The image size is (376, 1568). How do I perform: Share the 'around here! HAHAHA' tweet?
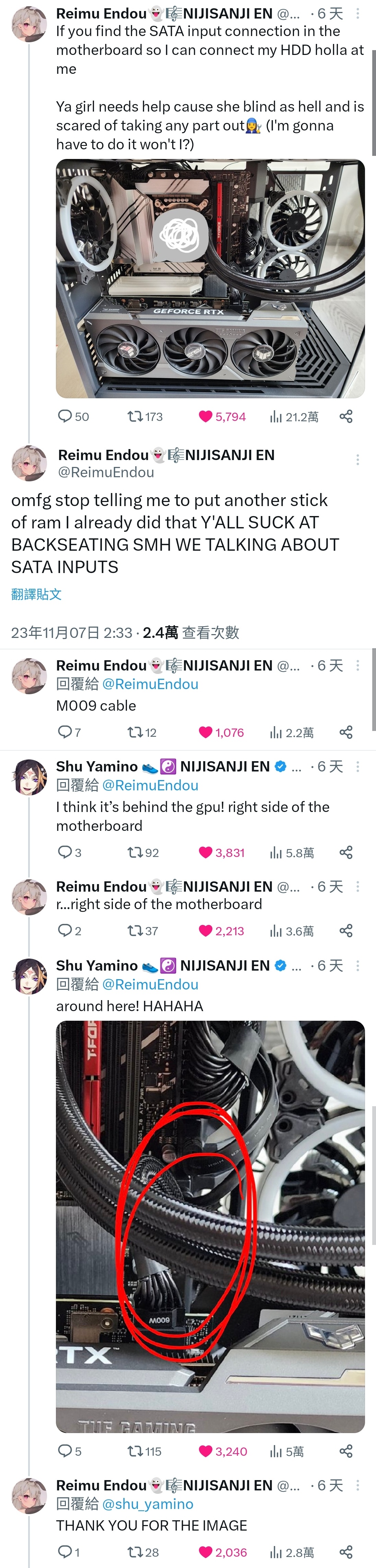(345, 1452)
